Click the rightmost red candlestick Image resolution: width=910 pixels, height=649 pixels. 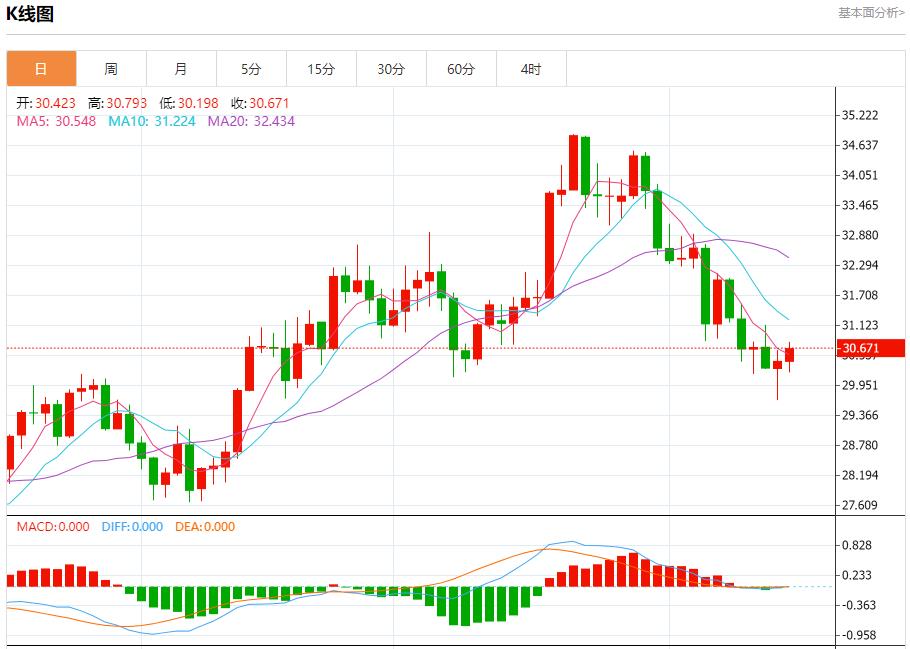pyautogui.click(x=789, y=354)
